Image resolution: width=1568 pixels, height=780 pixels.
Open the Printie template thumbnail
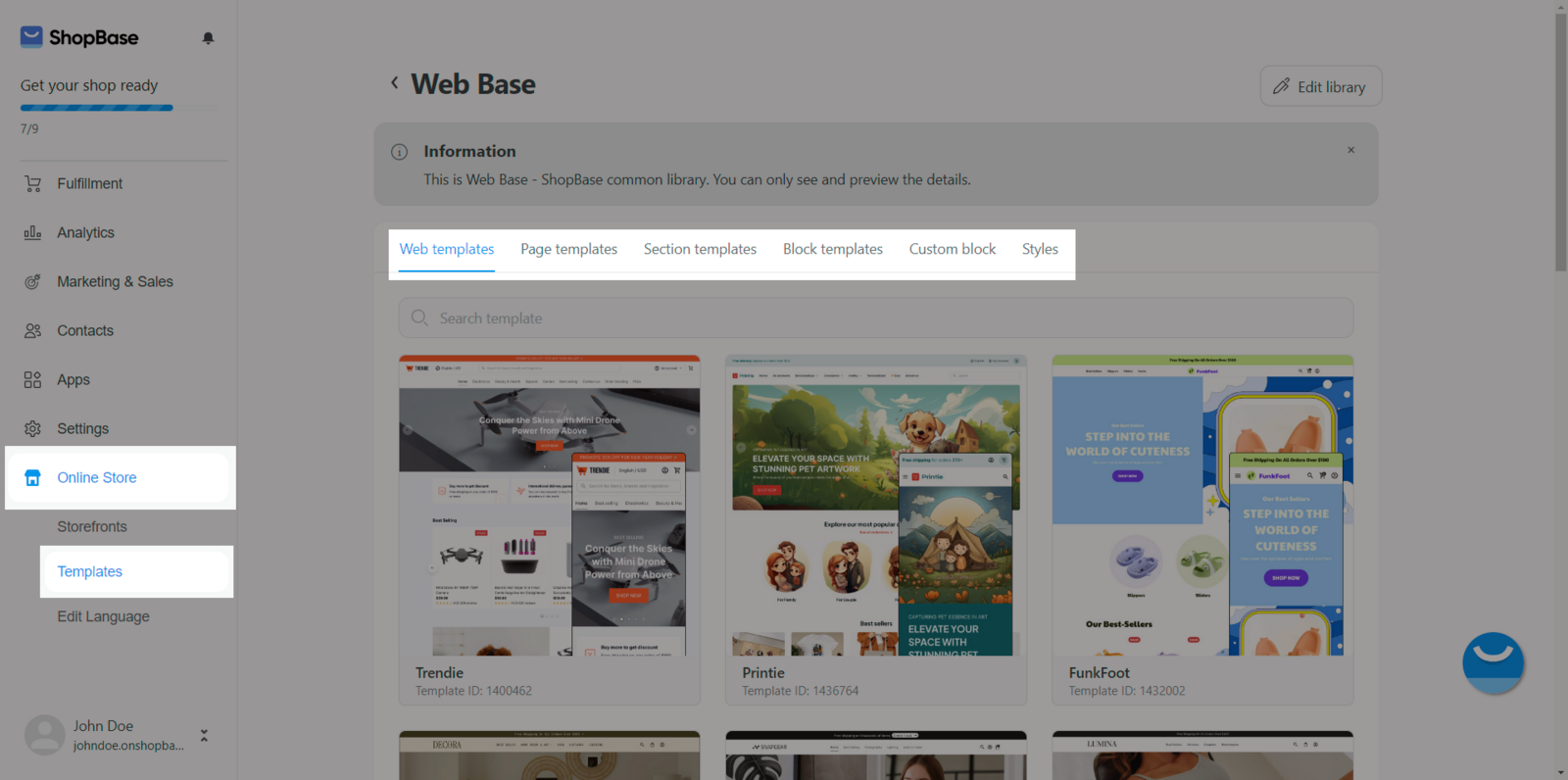876,506
